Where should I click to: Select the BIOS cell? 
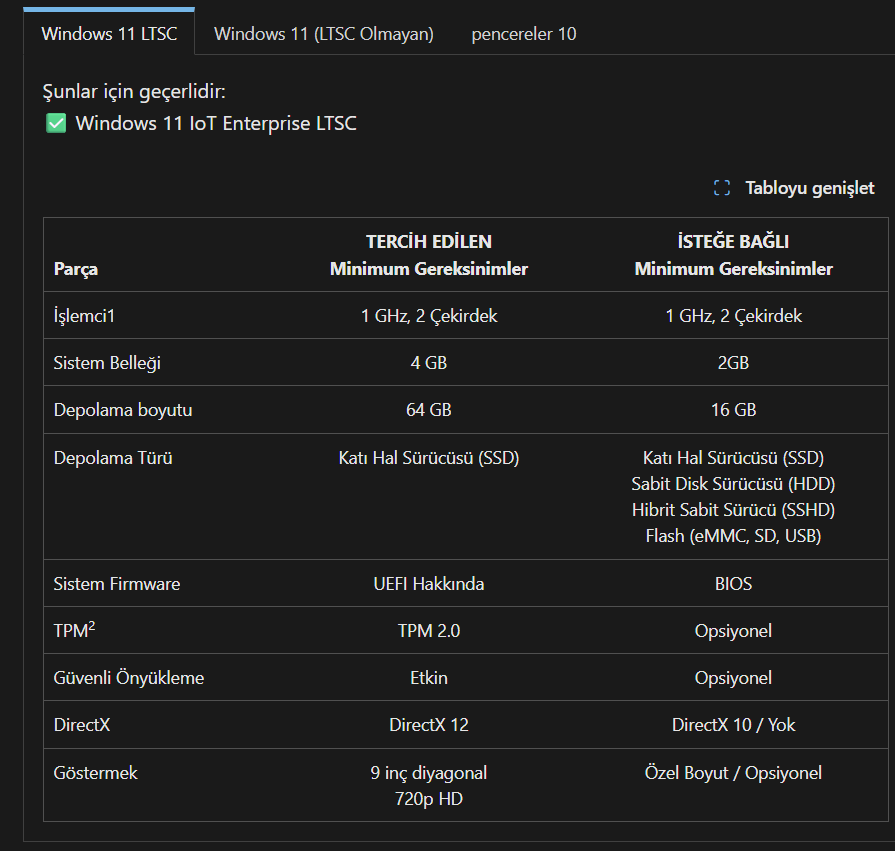pos(733,584)
